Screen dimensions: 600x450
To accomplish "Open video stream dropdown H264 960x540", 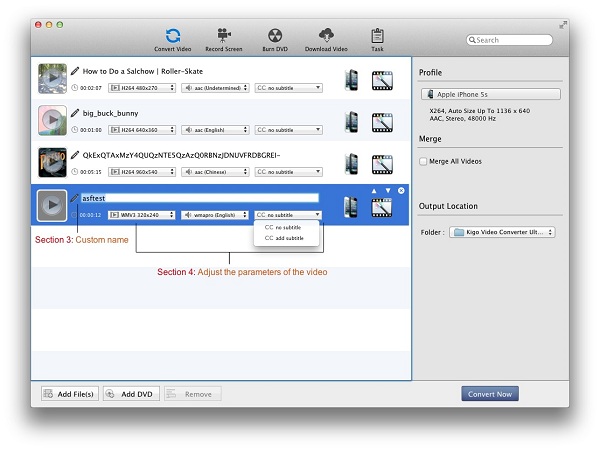I will [x=142, y=172].
